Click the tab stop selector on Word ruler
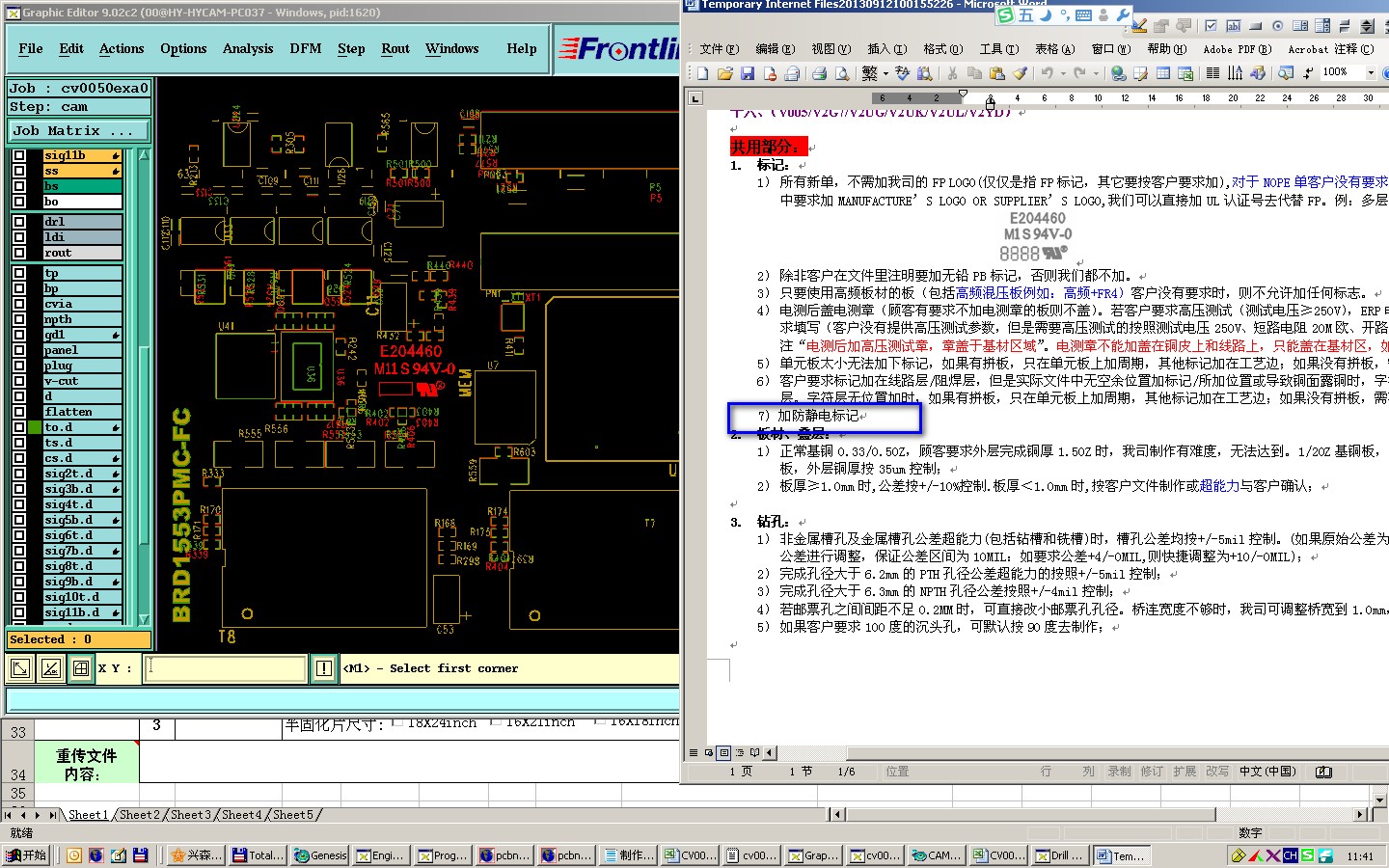 click(x=695, y=97)
